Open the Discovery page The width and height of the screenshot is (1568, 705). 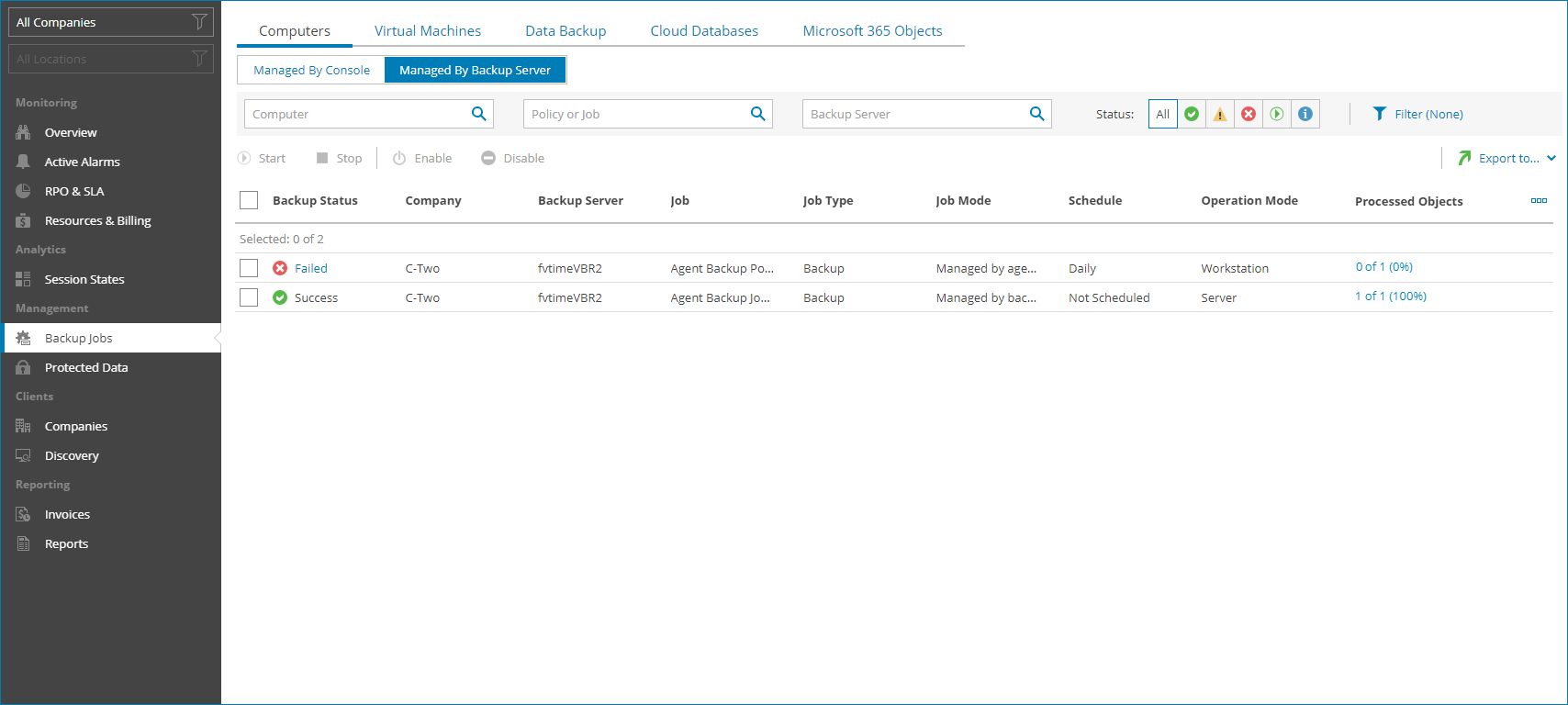click(72, 455)
